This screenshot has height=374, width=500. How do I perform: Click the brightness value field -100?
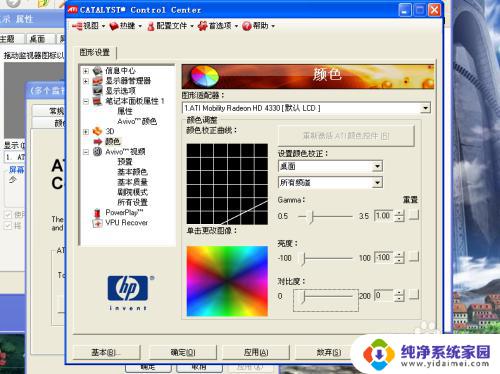(383, 257)
